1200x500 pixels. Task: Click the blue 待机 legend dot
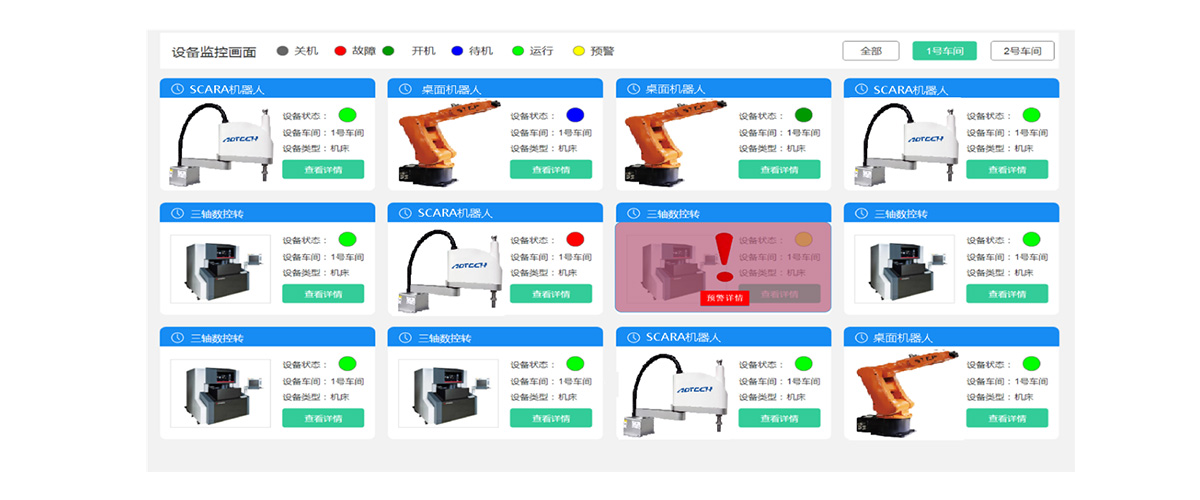[x=457, y=51]
